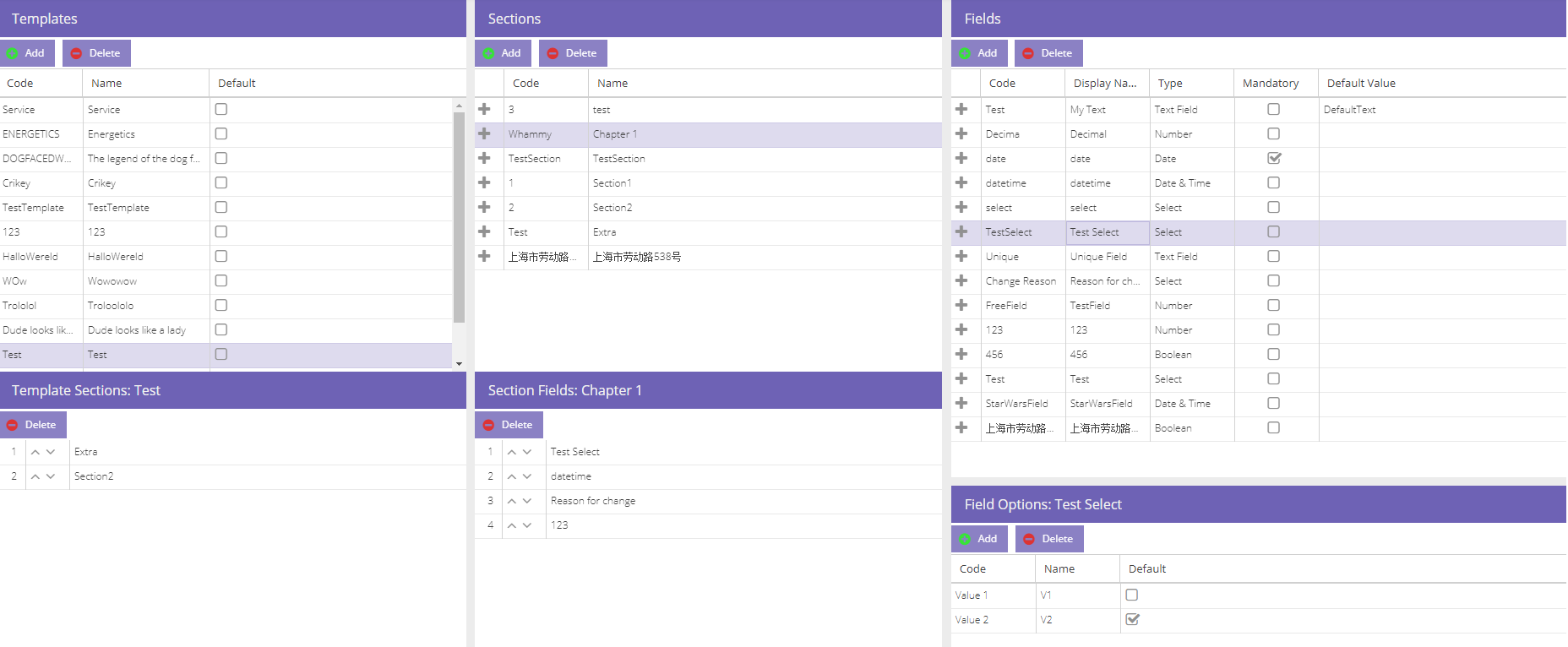Move datetime field up in Section Fields
1568x647 pixels.
point(512,476)
